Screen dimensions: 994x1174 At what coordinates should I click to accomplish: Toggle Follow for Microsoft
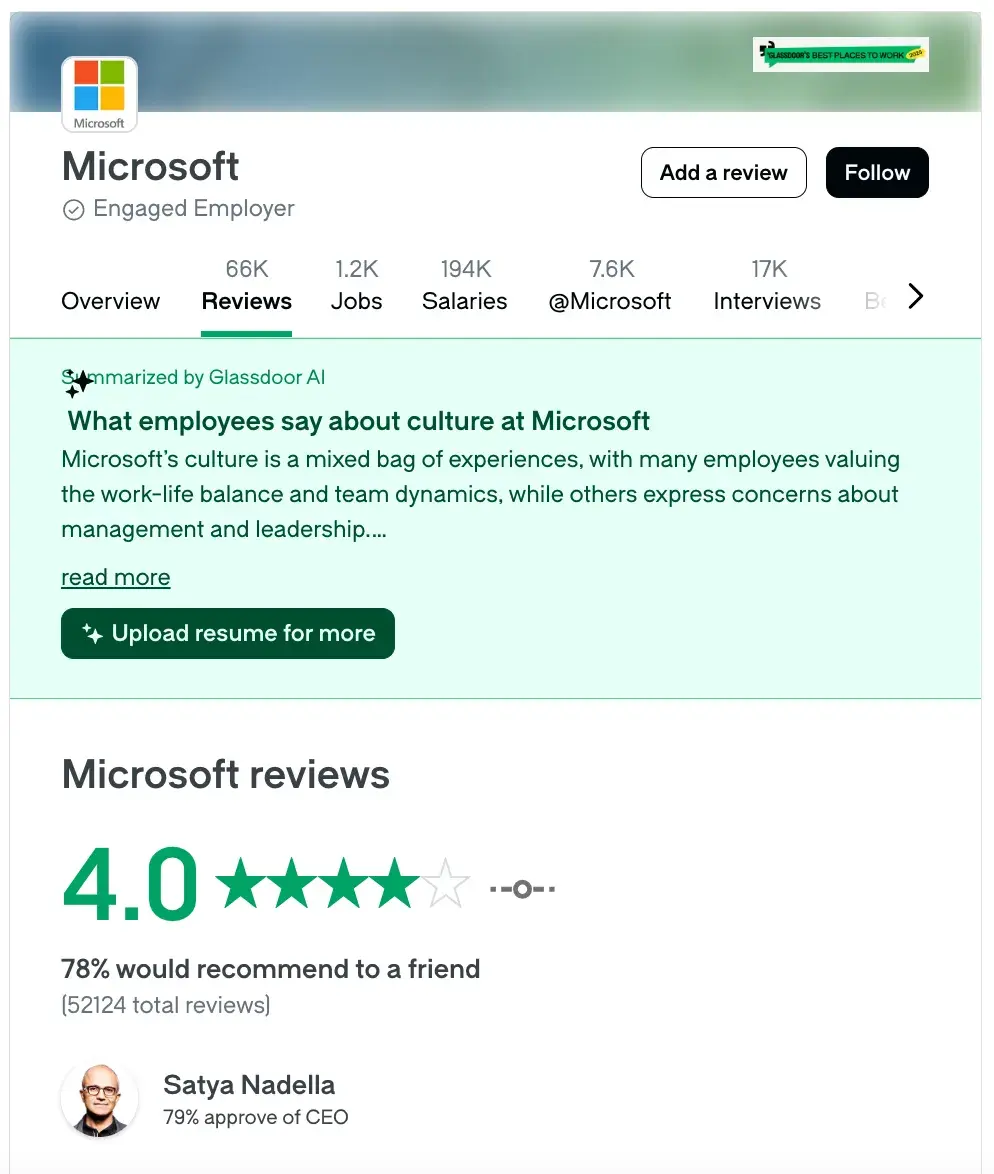(877, 172)
